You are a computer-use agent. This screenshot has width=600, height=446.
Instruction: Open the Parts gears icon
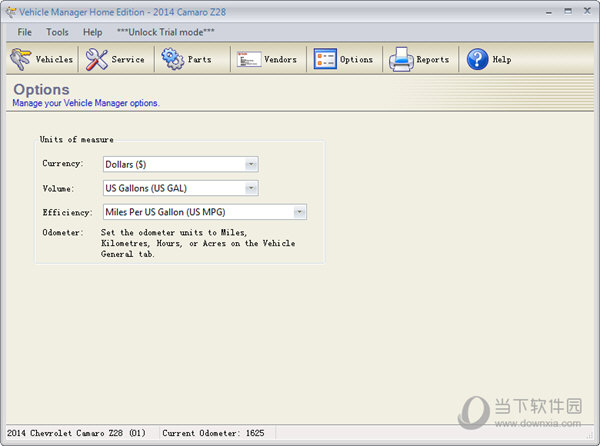(x=173, y=59)
